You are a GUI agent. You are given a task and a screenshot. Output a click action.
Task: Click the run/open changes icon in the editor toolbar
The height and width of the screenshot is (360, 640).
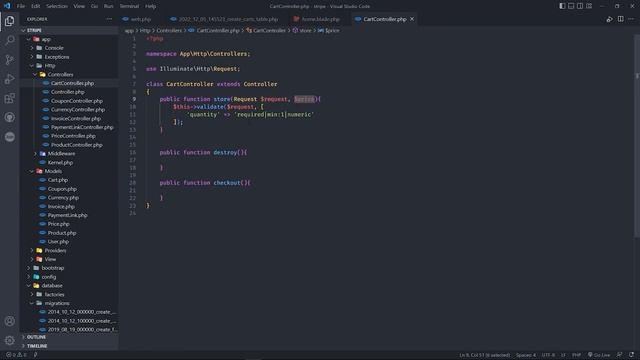pos(609,19)
